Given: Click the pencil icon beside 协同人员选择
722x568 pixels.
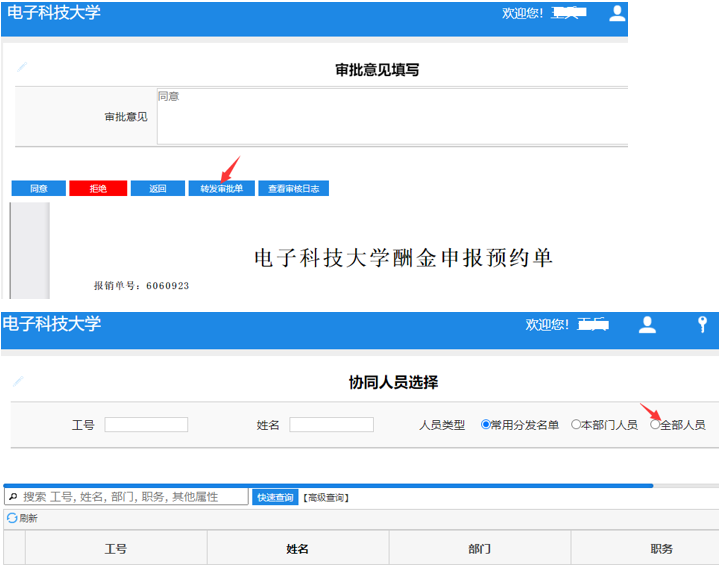Looking at the screenshot, I should point(17,381).
